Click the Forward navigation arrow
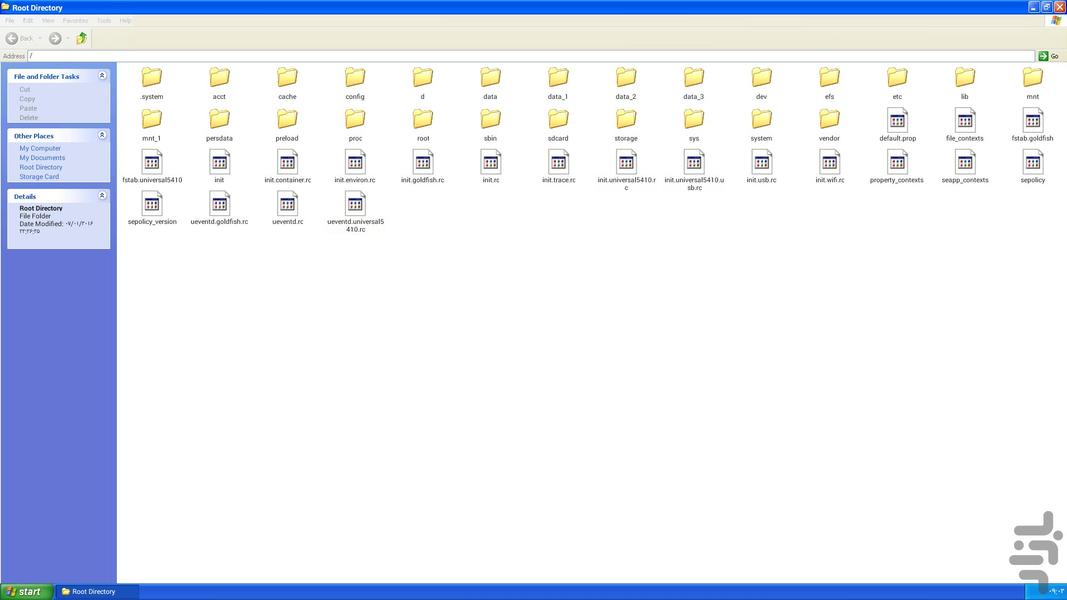Screen dimensions: 1067x600 (55, 38)
